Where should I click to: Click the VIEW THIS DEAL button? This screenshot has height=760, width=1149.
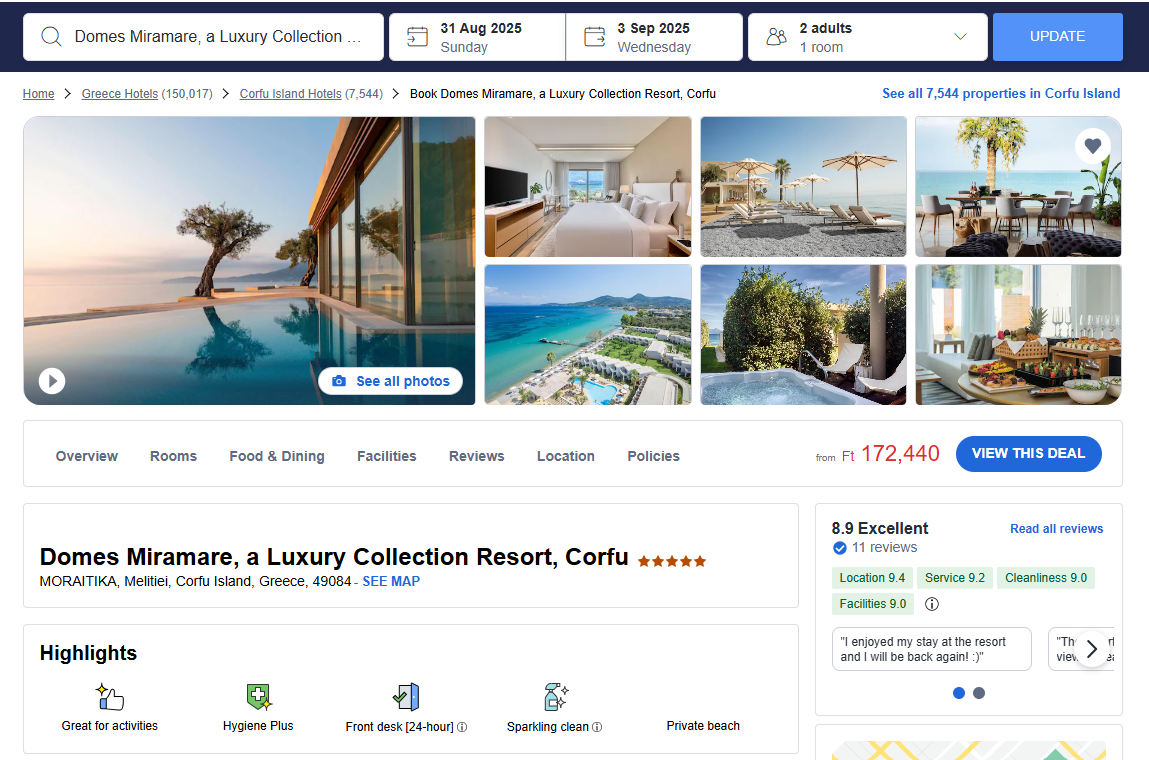(1028, 454)
